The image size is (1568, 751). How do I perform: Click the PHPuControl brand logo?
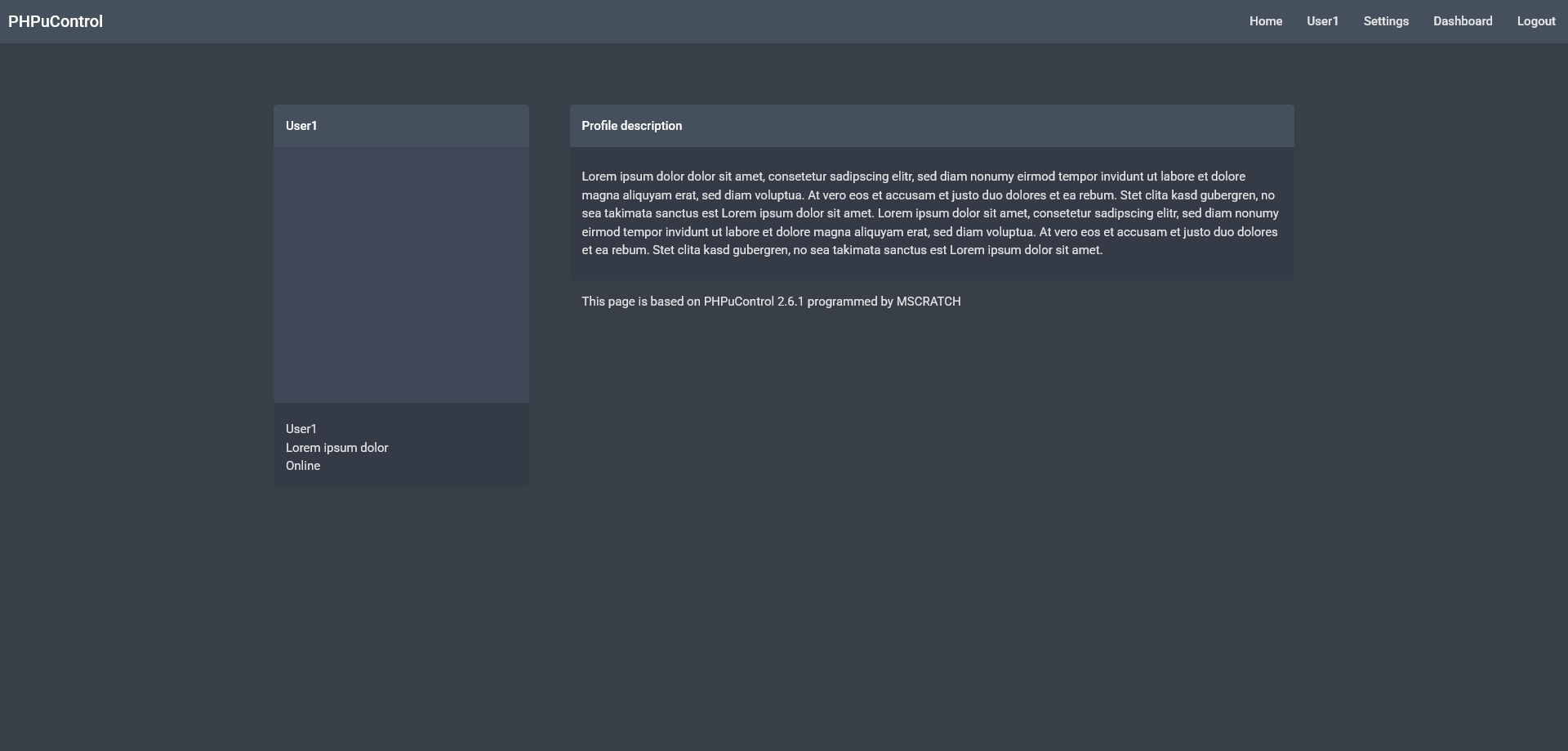click(56, 21)
